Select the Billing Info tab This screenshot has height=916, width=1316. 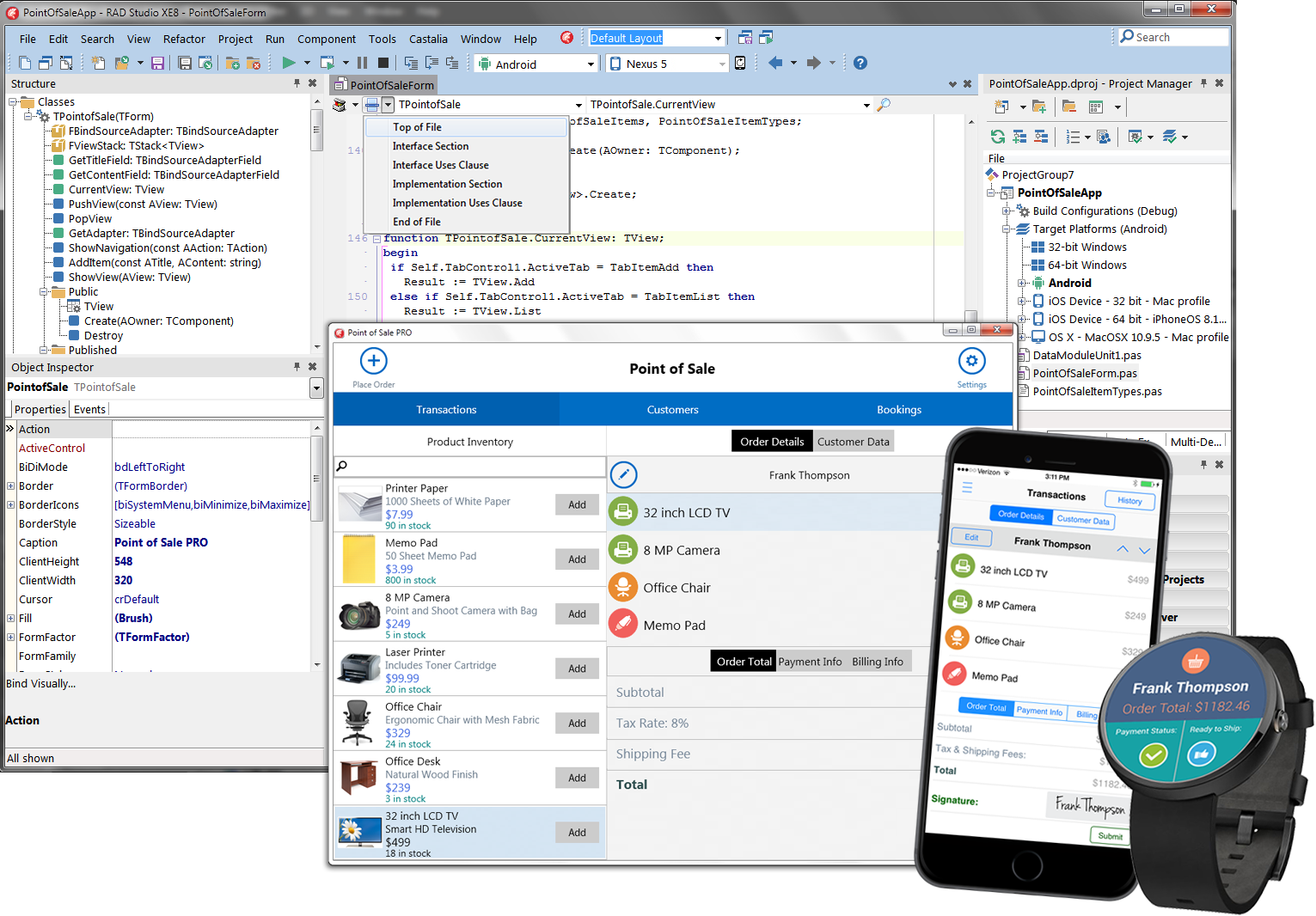[877, 662]
